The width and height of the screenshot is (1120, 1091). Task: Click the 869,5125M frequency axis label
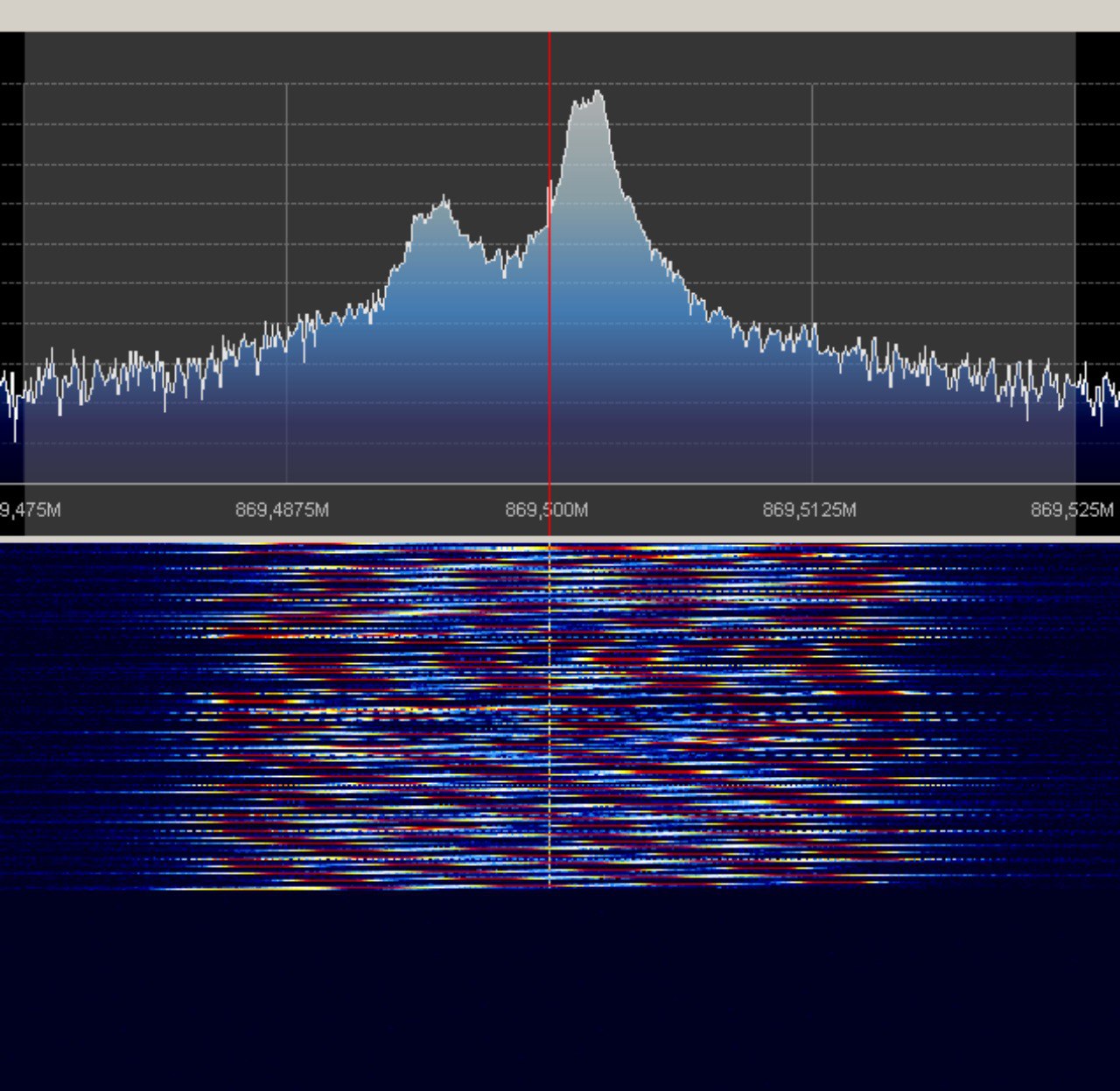809,510
